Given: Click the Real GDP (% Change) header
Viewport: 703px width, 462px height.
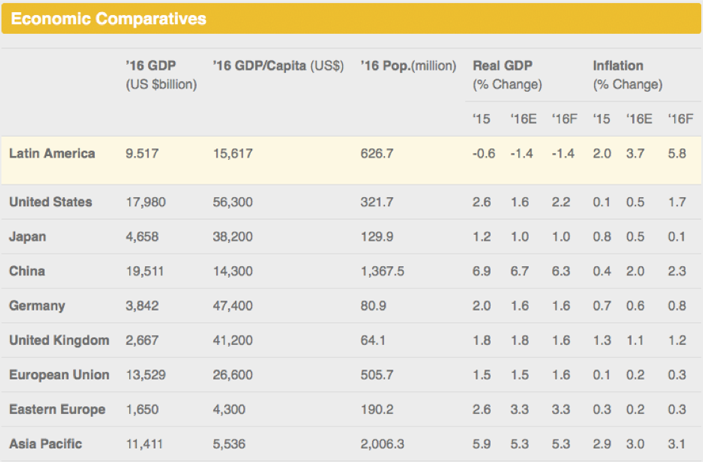Looking at the screenshot, I should coord(507,75).
